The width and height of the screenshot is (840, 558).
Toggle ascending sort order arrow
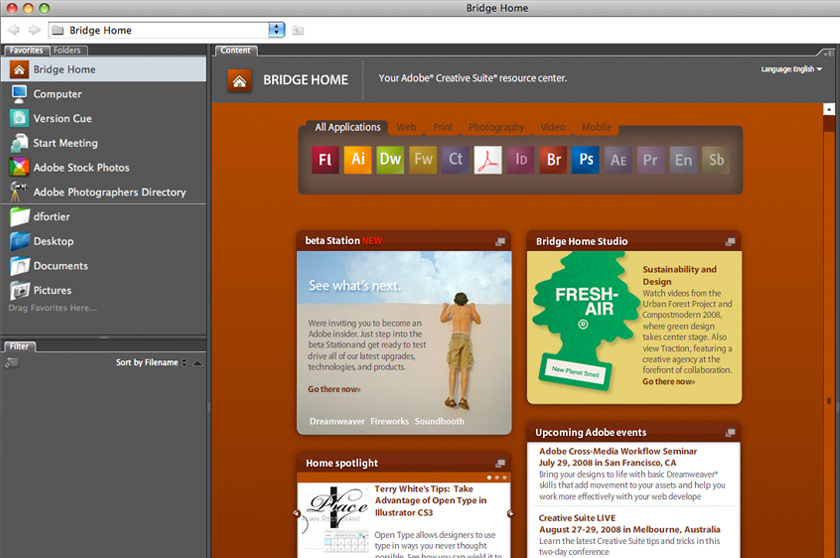197,363
